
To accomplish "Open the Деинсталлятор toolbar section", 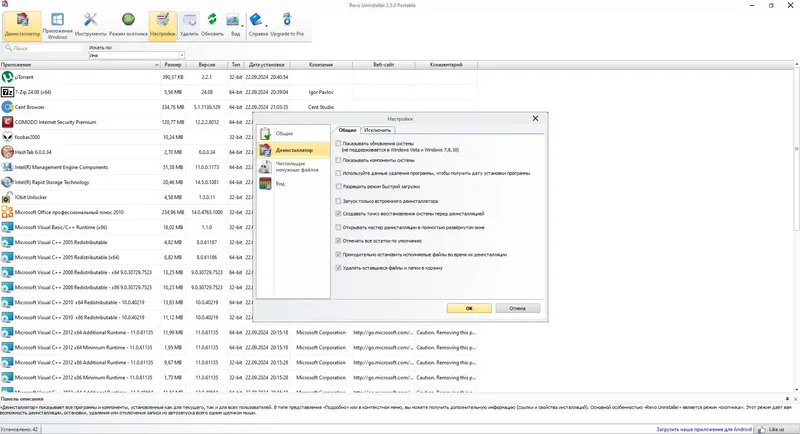I will pos(22,25).
